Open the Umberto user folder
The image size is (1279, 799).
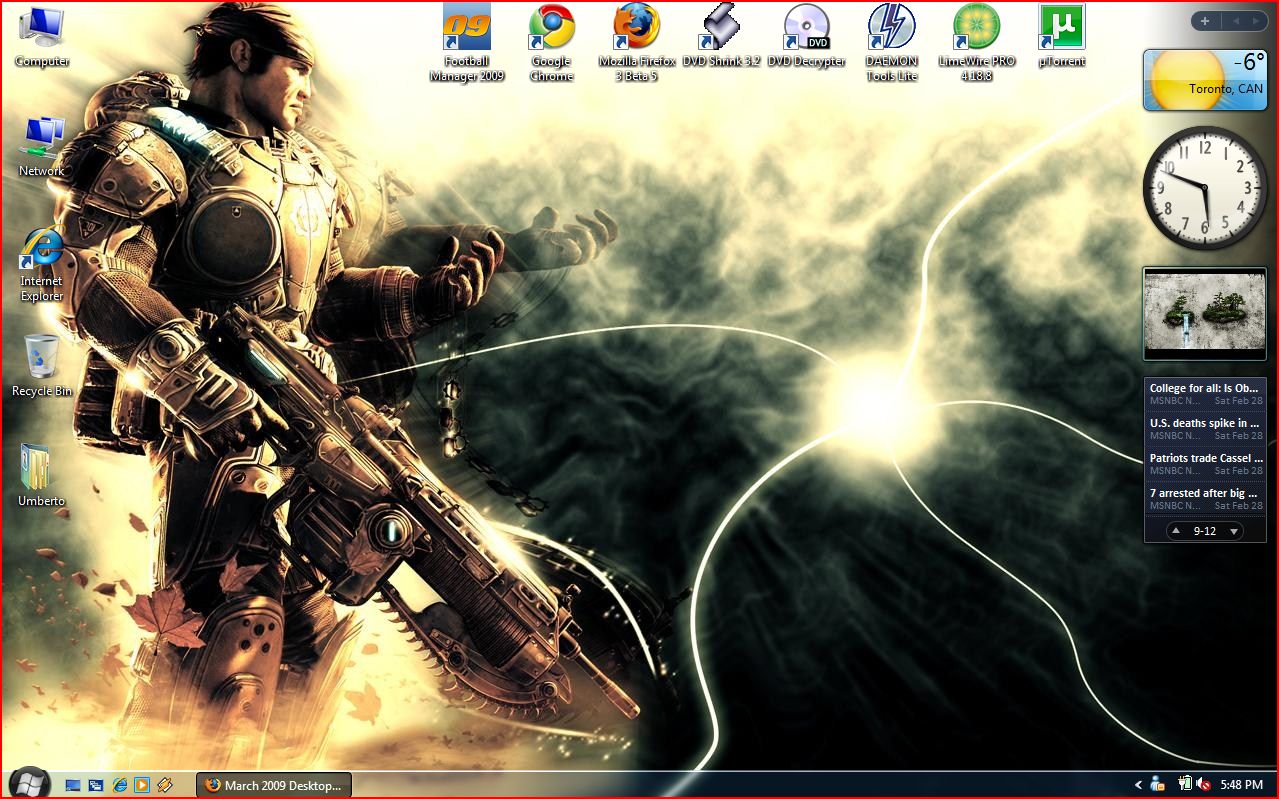point(41,476)
